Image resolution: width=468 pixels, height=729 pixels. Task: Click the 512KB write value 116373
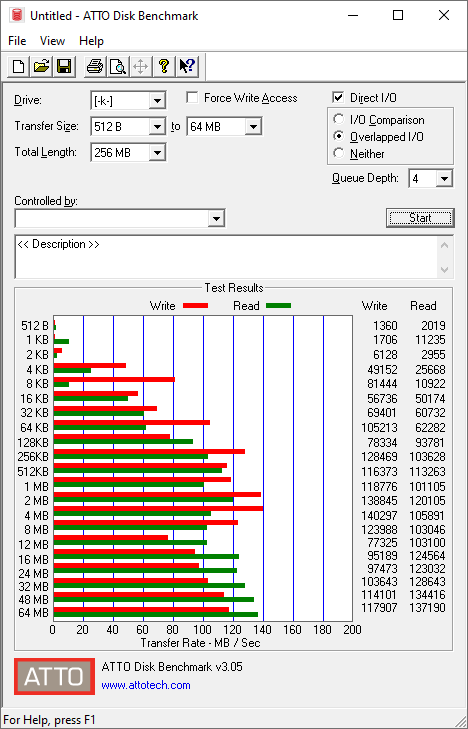click(380, 472)
